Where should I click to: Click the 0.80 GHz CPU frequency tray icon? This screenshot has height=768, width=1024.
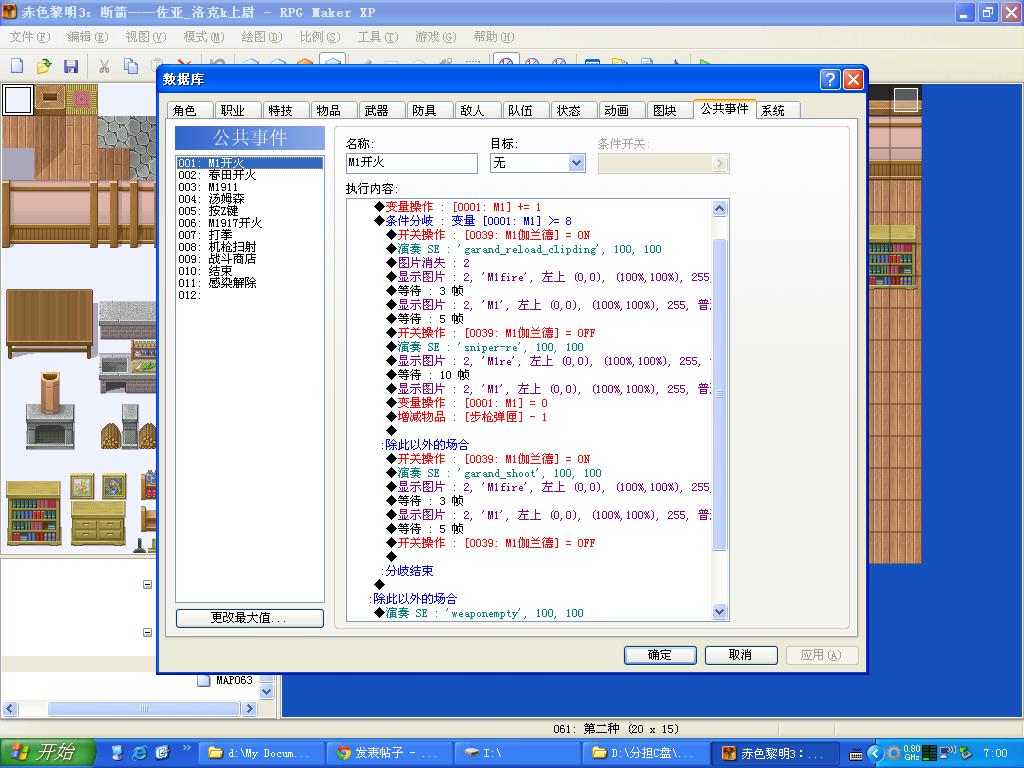tap(912, 753)
